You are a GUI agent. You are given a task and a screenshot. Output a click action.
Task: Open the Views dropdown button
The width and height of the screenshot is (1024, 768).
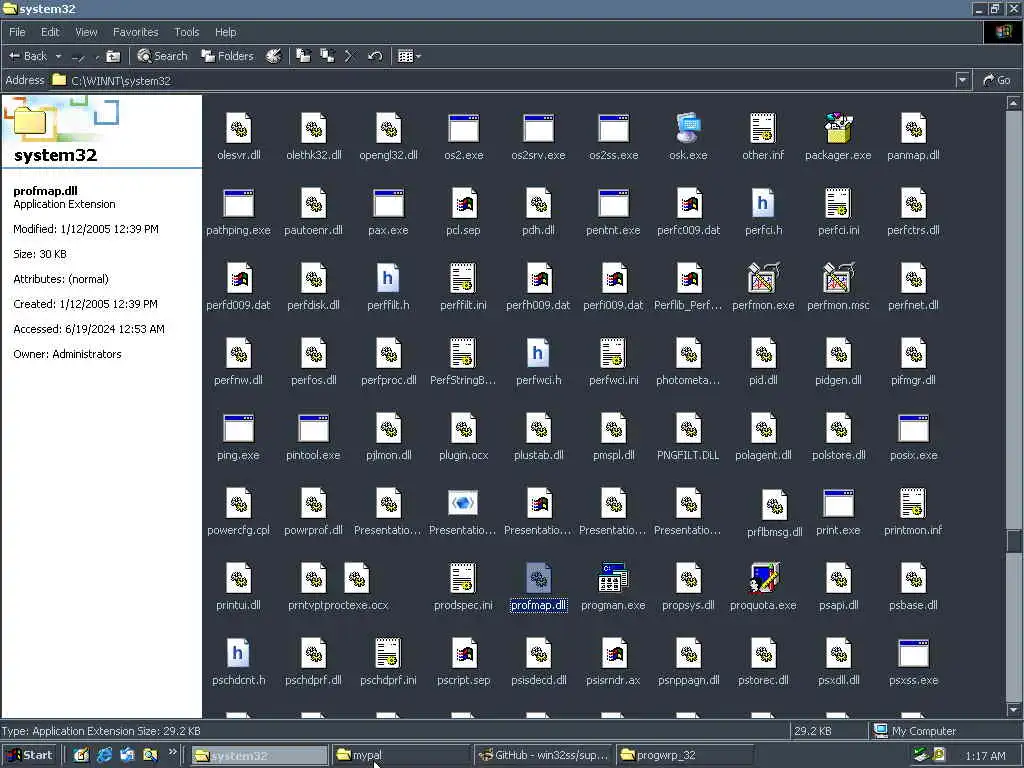[409, 56]
